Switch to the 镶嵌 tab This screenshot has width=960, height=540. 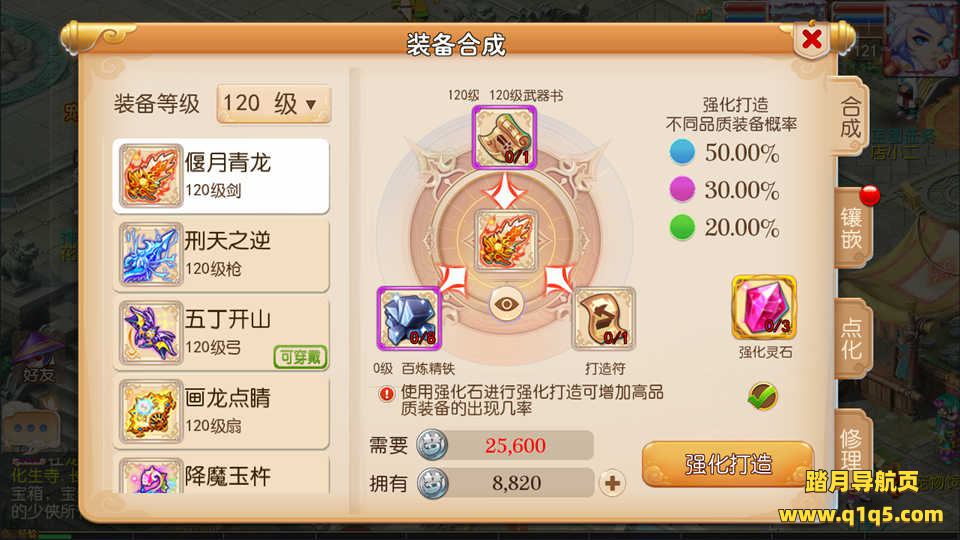click(x=852, y=228)
